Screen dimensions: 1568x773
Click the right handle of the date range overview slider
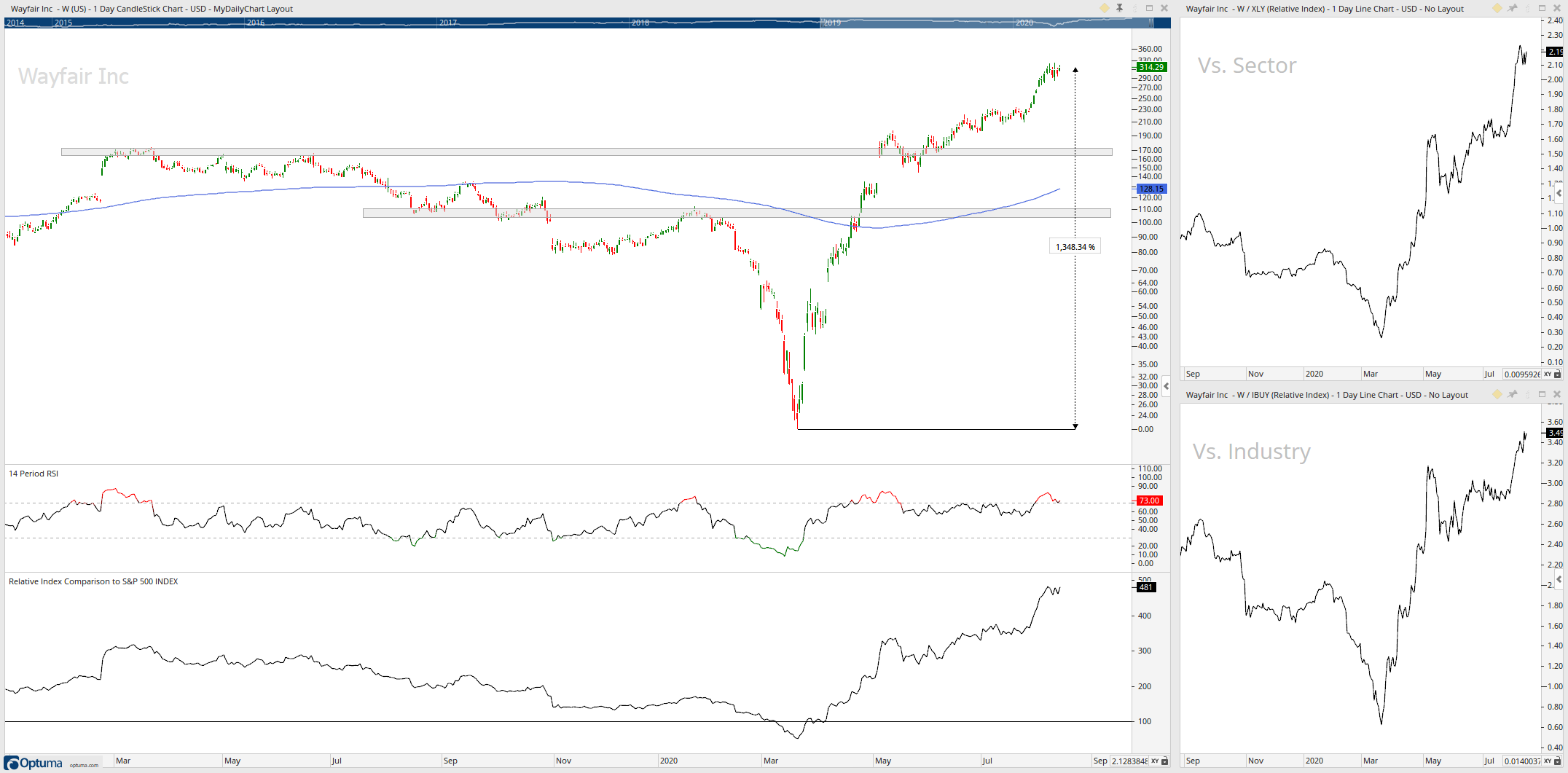point(1151,23)
